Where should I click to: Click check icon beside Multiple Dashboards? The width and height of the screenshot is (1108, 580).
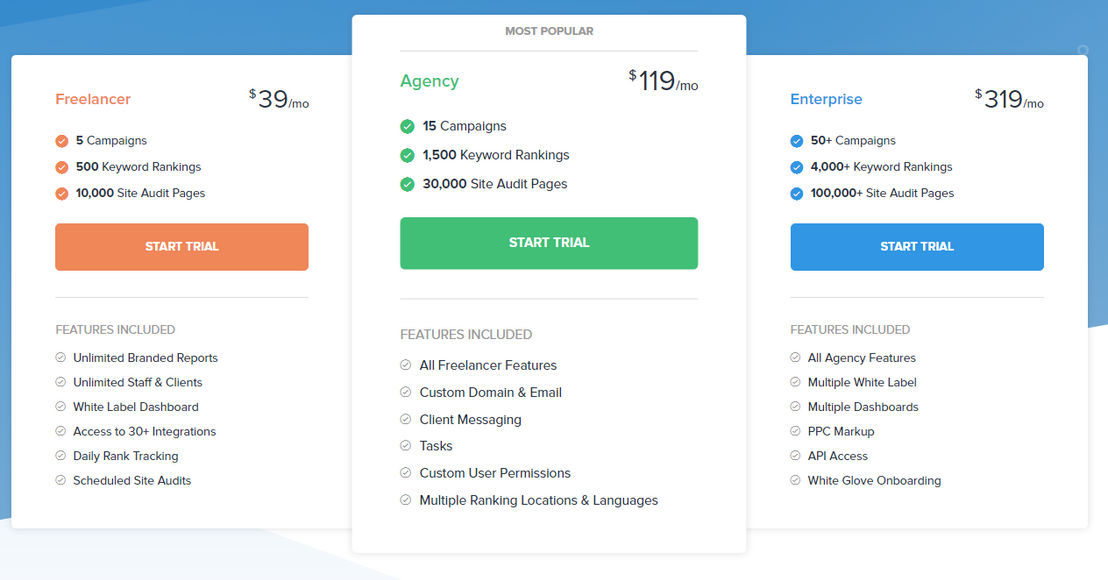pyautogui.click(x=796, y=406)
